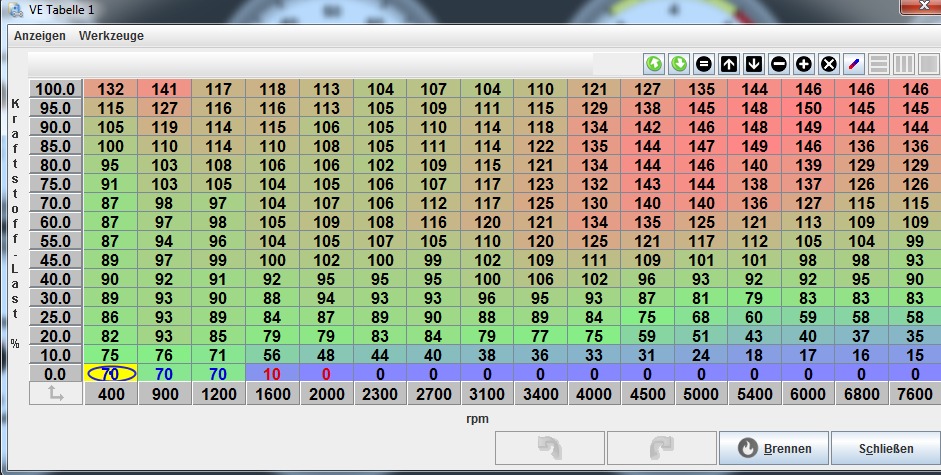
Task: Open the Werkzeuge menu
Action: (x=111, y=36)
